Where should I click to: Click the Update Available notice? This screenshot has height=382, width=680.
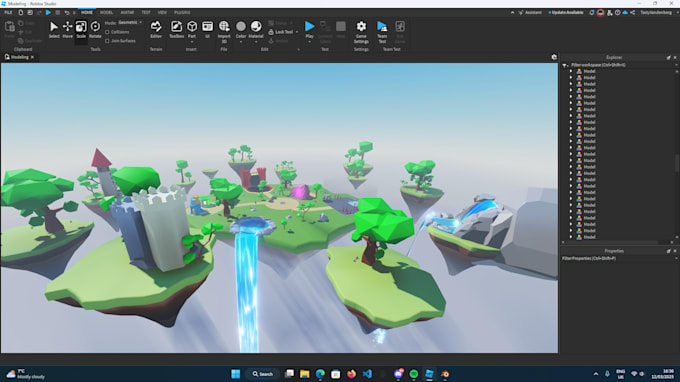566,13
